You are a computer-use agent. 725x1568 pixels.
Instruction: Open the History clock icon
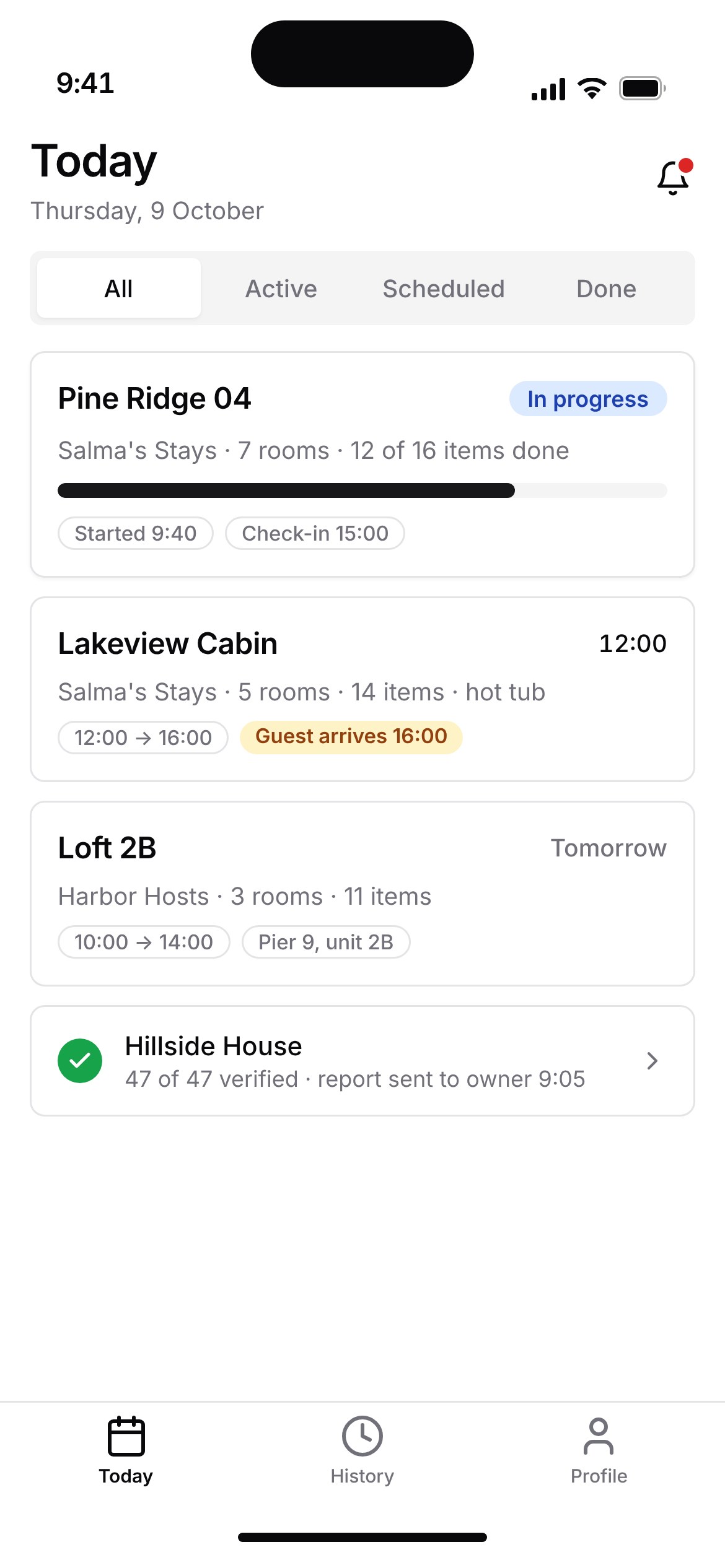click(362, 1436)
